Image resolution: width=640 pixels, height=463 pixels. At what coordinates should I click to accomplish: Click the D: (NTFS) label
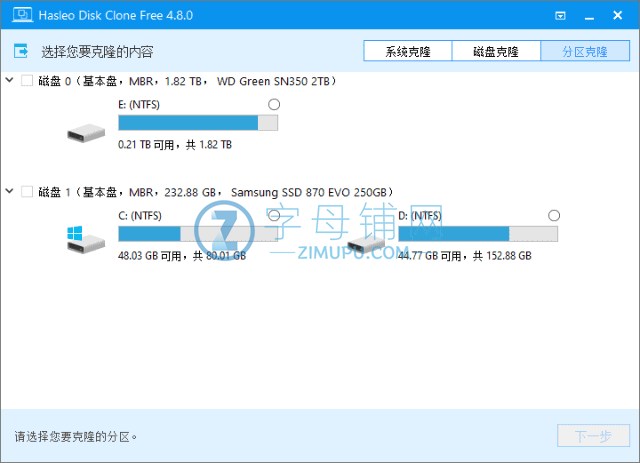(420, 216)
